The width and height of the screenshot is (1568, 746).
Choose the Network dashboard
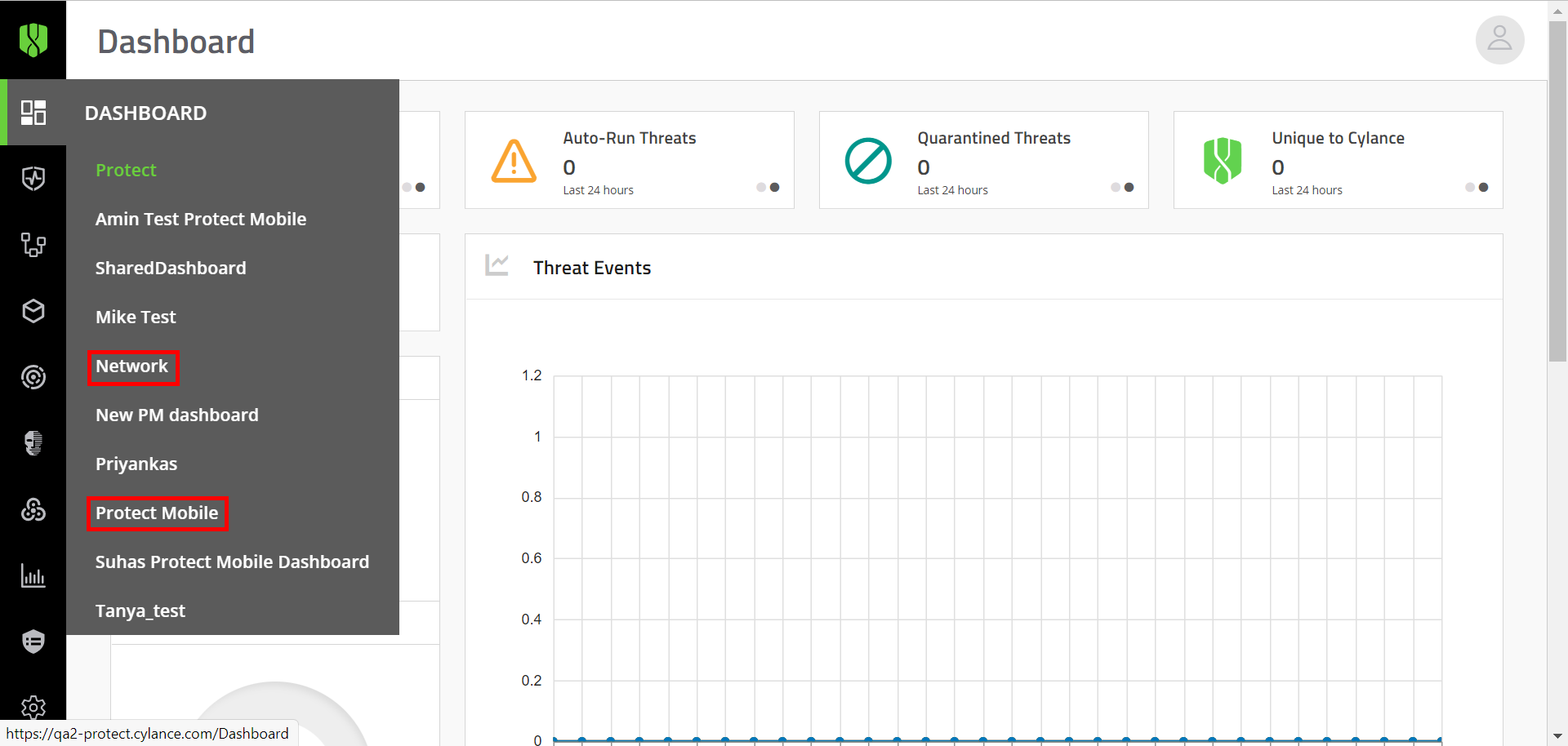coord(131,366)
